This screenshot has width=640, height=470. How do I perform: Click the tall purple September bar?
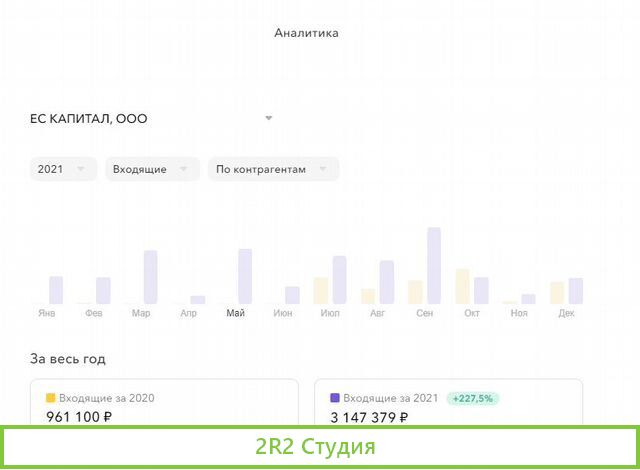[x=434, y=265]
